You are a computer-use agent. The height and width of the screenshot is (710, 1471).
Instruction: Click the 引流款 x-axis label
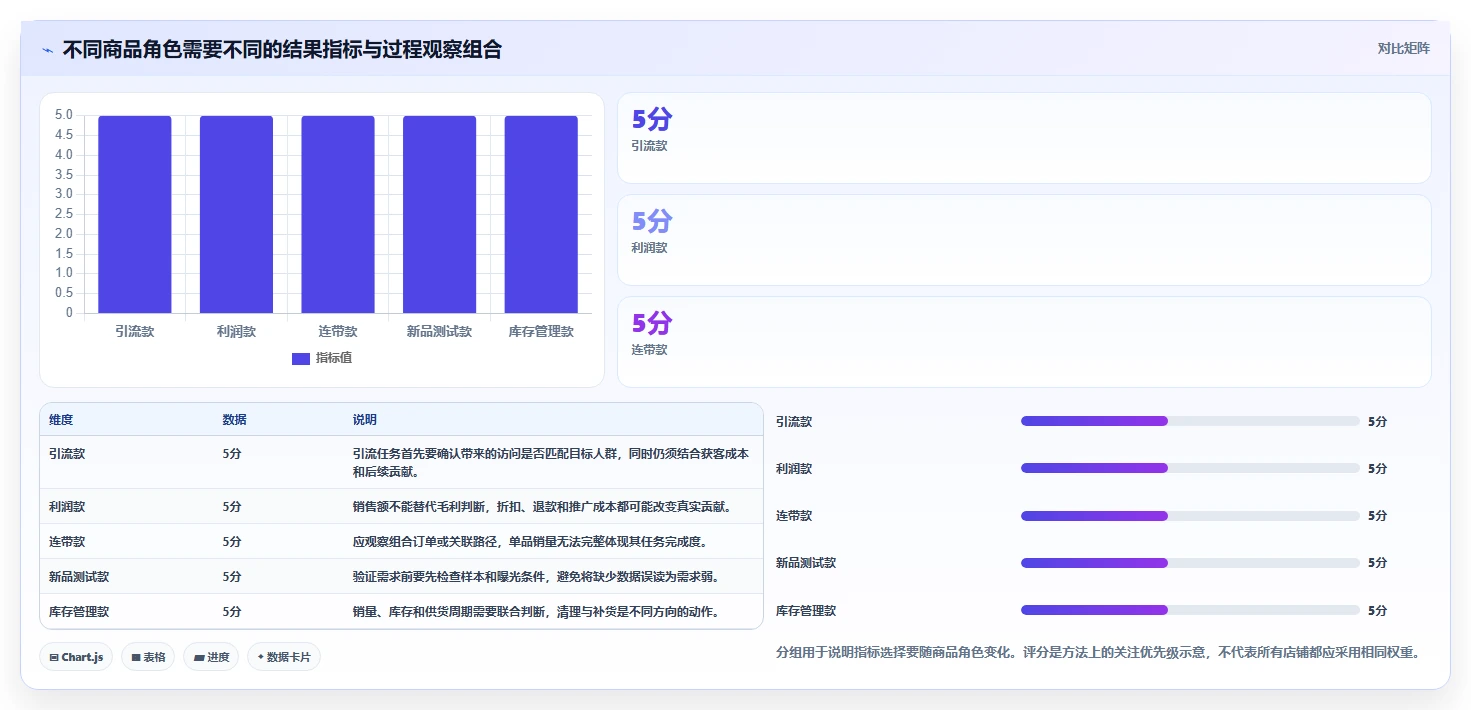click(x=135, y=331)
